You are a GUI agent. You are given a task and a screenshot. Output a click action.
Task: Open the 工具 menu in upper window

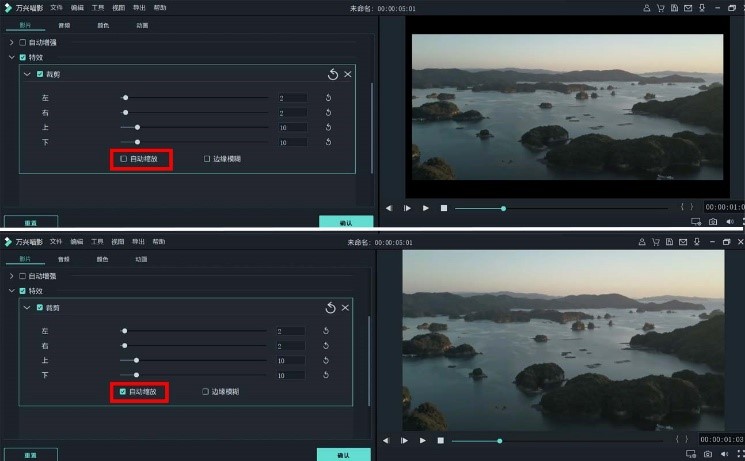click(98, 8)
